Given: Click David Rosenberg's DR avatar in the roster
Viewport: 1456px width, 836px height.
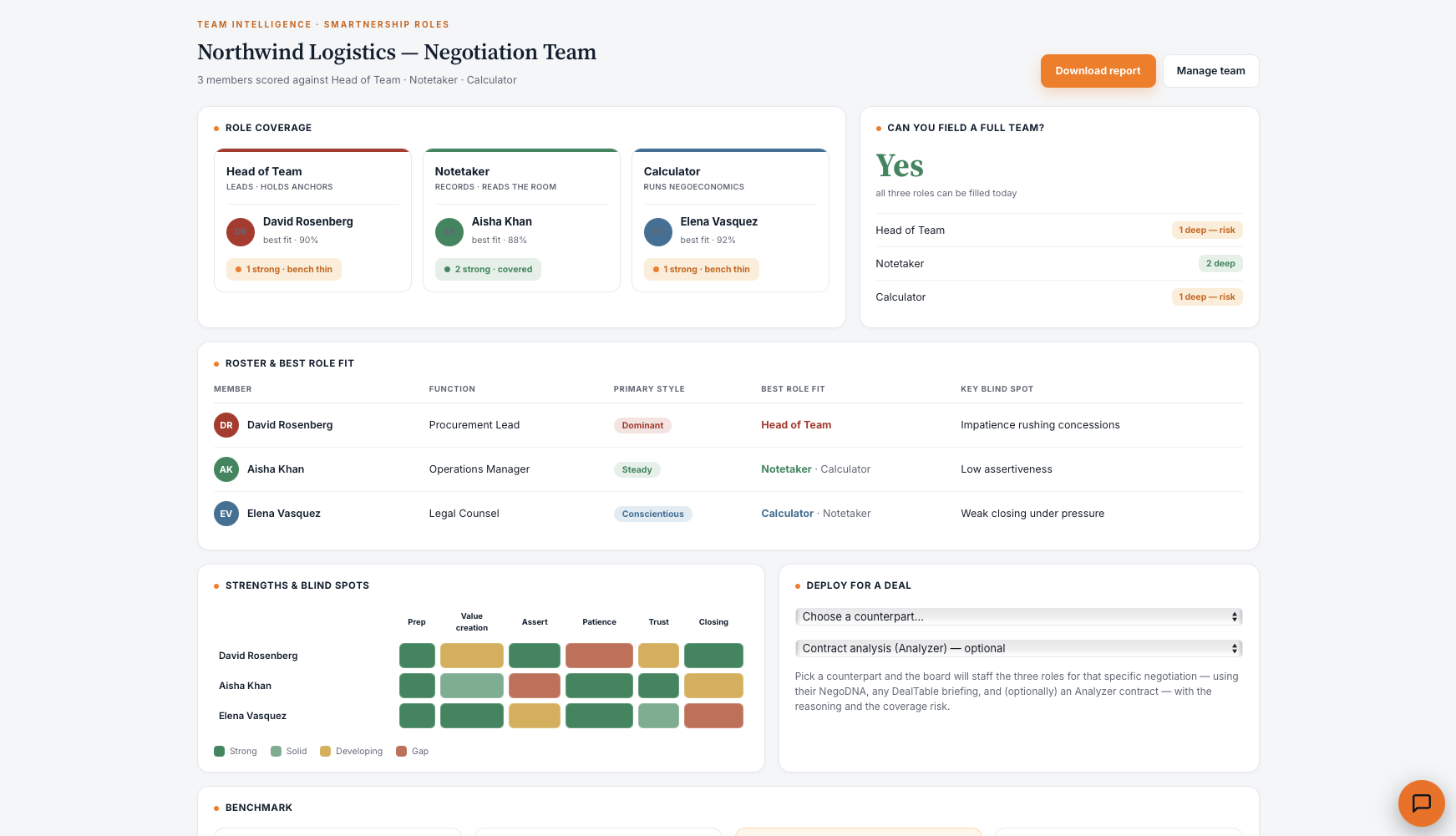Looking at the screenshot, I should [x=226, y=425].
